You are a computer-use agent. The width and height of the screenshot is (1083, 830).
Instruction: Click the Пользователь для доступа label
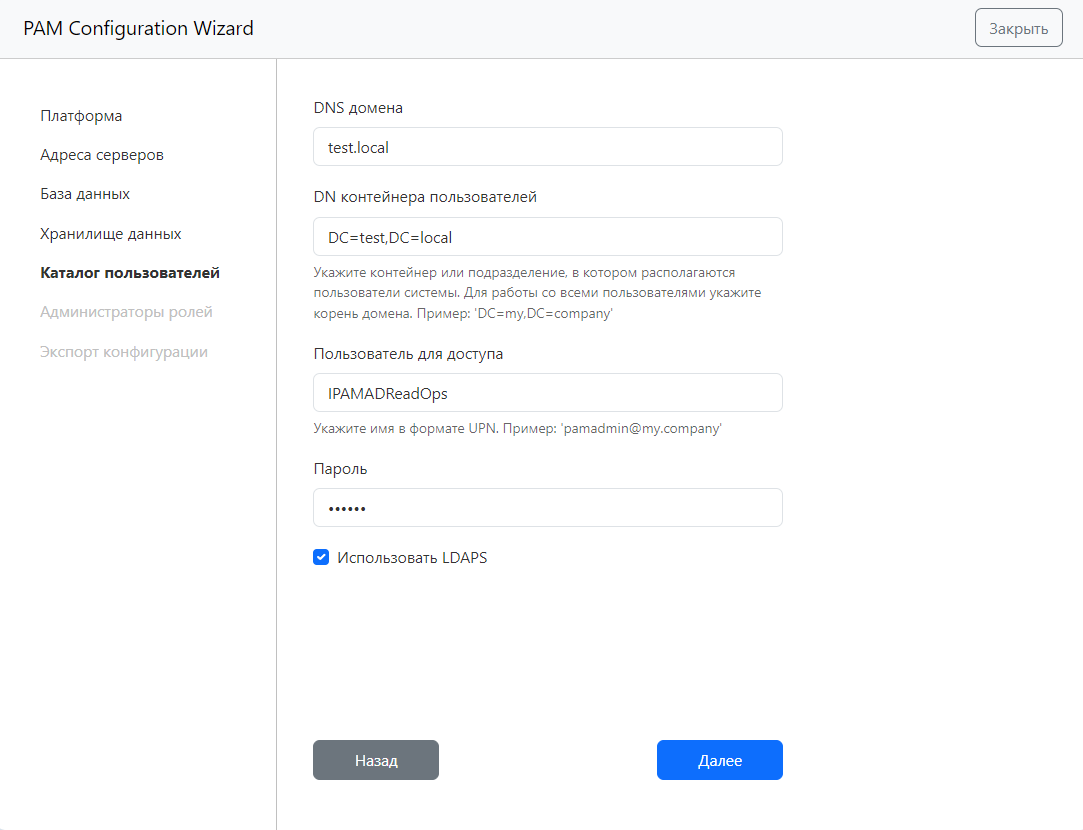tap(408, 354)
